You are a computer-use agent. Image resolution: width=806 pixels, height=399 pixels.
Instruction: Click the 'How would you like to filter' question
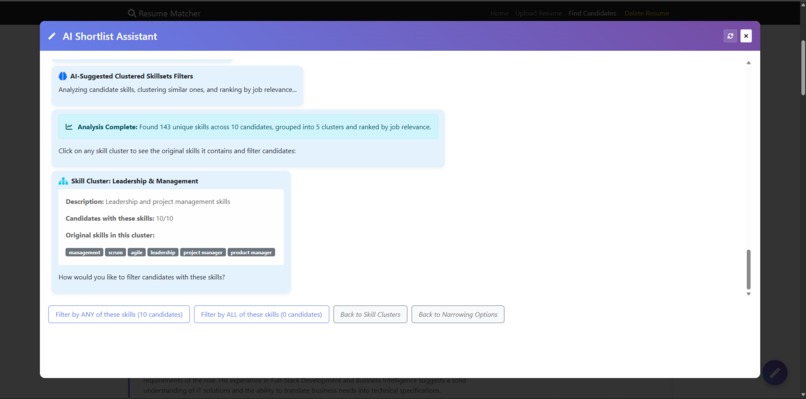[x=142, y=277]
